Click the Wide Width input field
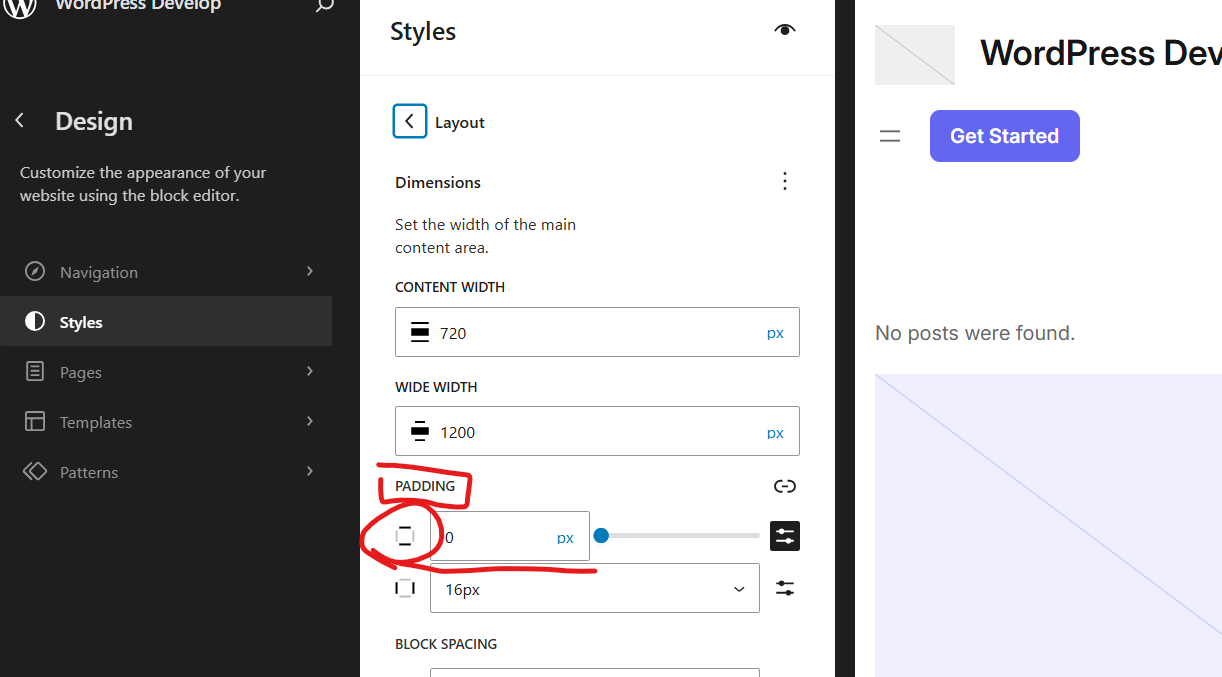The height and width of the screenshot is (677, 1222). [597, 431]
